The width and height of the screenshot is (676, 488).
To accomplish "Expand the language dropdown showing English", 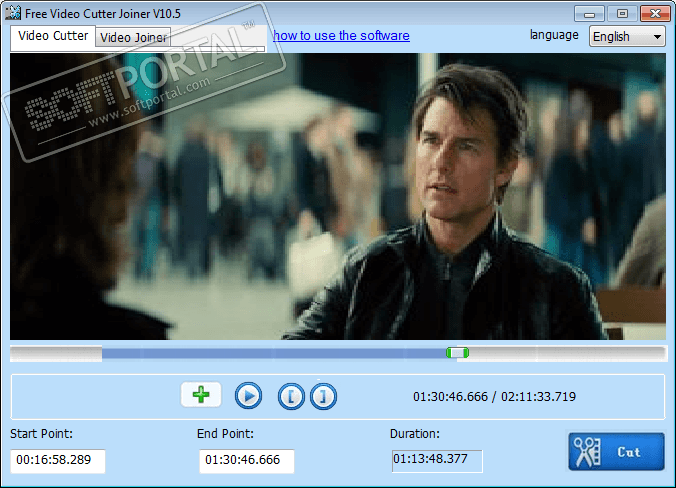I will click(x=627, y=37).
